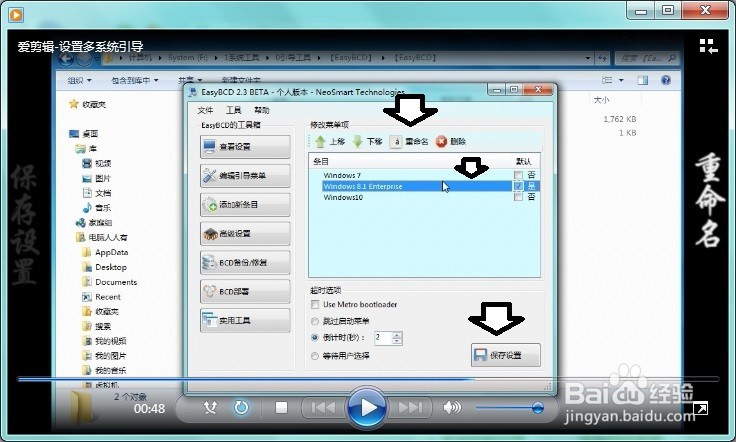Viewport: 736px width, 442px height.
Task: Select the Windows 7 boot entry
Action: point(342,175)
